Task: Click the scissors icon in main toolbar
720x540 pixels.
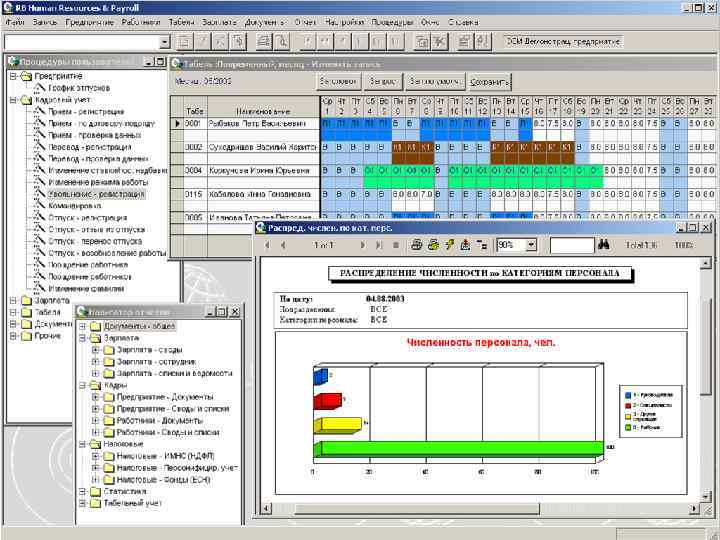Action: pos(440,42)
